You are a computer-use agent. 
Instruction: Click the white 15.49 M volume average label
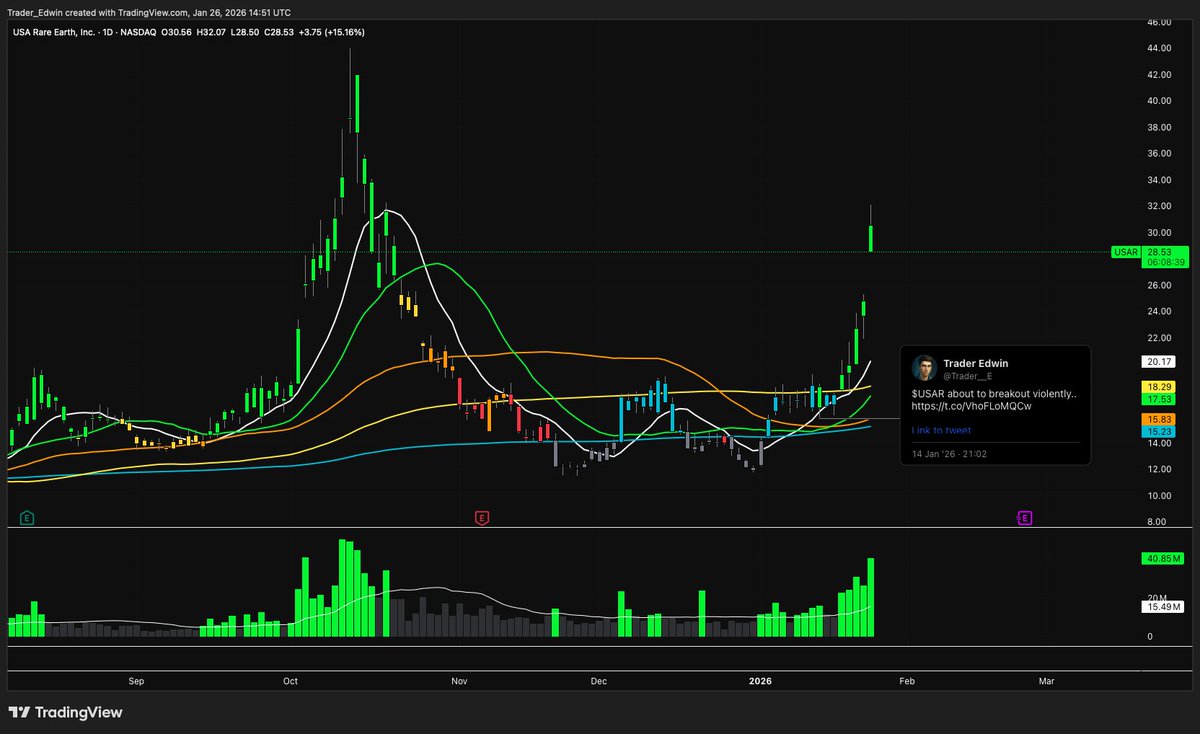point(1165,606)
